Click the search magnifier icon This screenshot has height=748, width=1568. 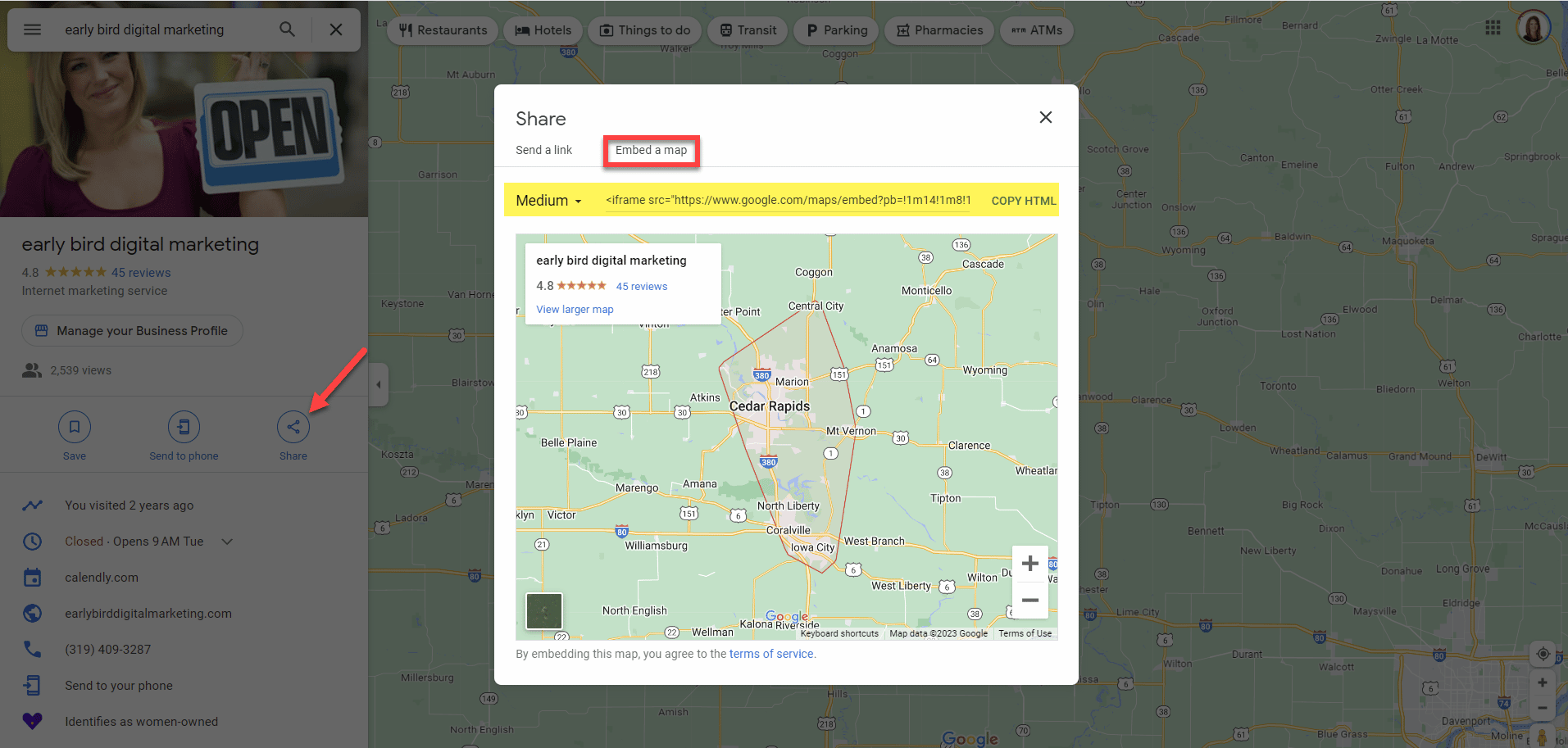click(x=287, y=29)
